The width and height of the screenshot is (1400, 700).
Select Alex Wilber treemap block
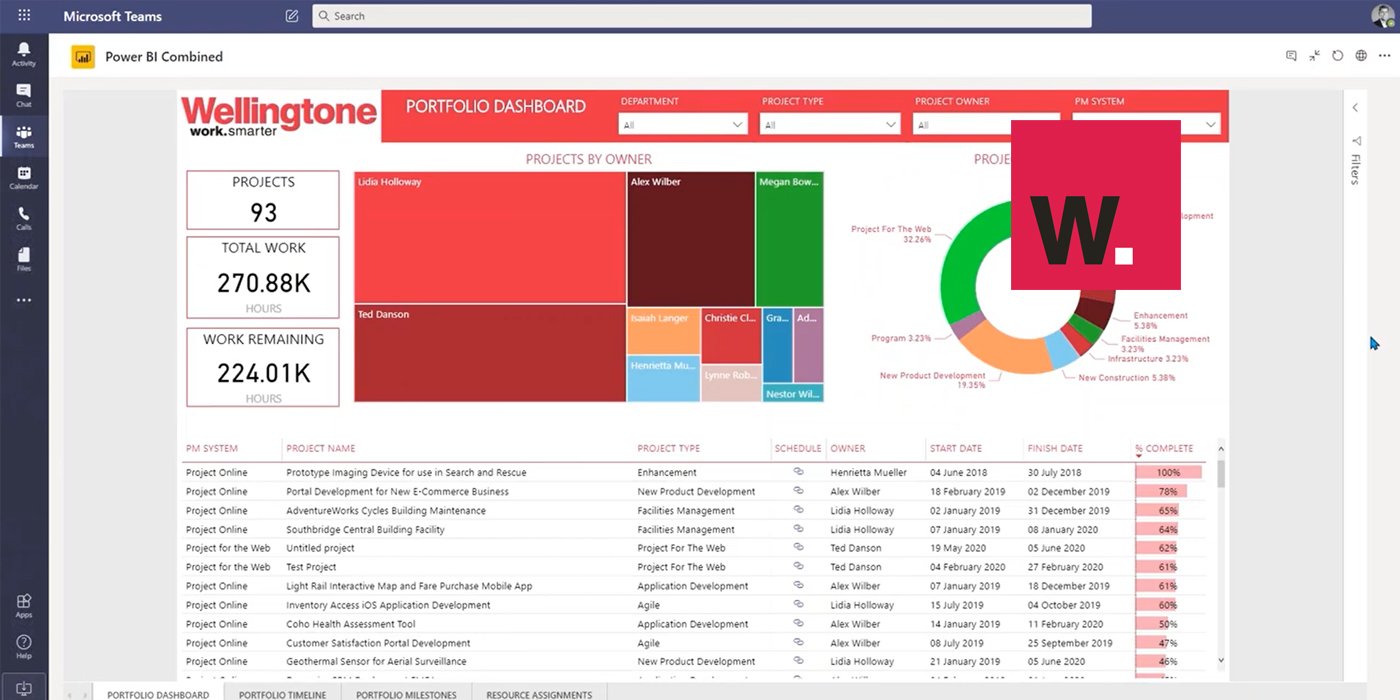[x=691, y=239]
